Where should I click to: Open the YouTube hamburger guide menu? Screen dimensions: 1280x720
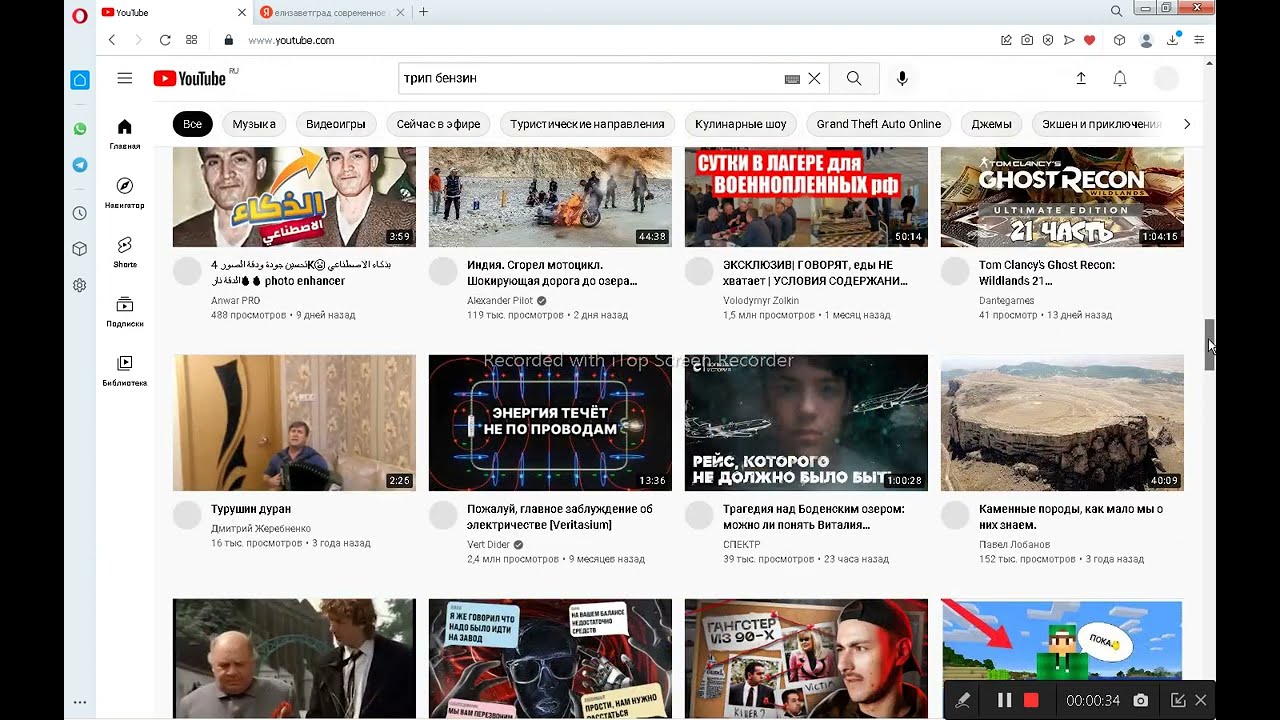(x=124, y=78)
